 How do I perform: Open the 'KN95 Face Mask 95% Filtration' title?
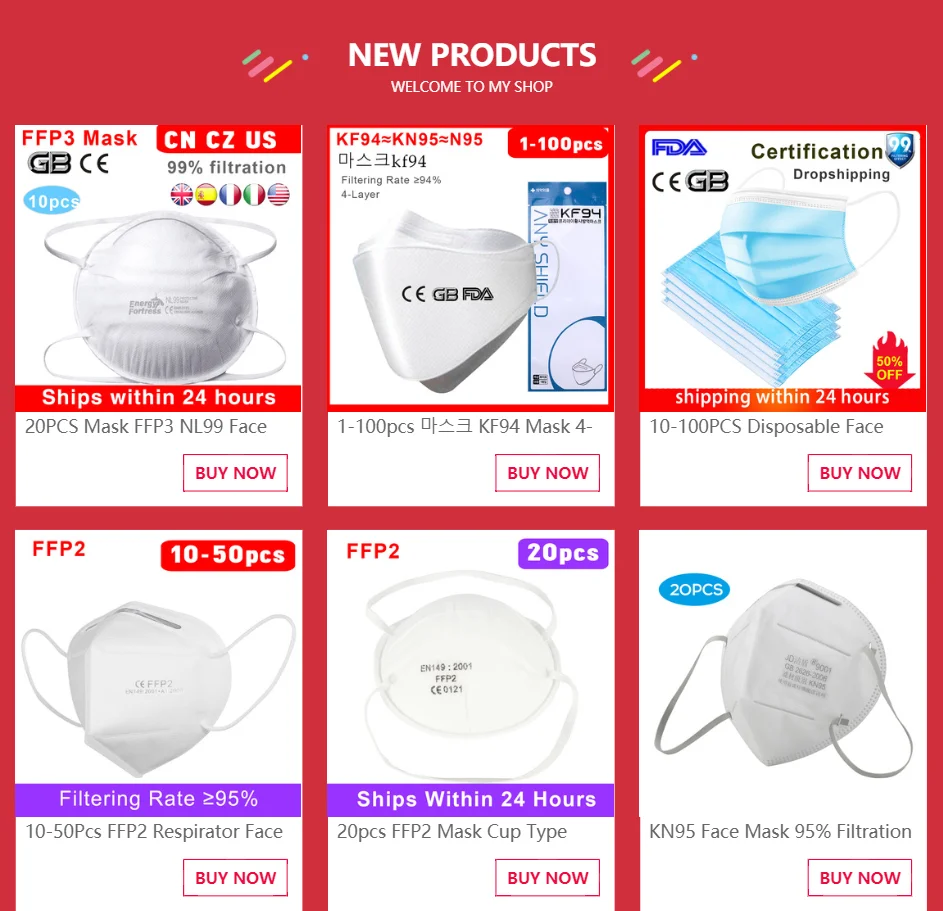pyautogui.click(x=780, y=832)
